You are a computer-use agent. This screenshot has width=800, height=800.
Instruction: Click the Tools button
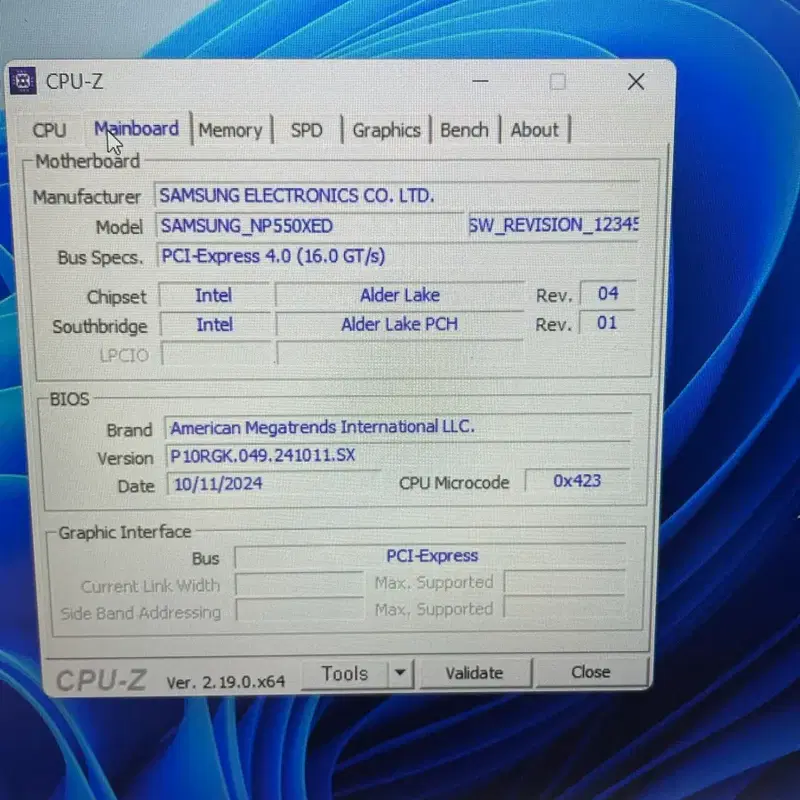[345, 674]
